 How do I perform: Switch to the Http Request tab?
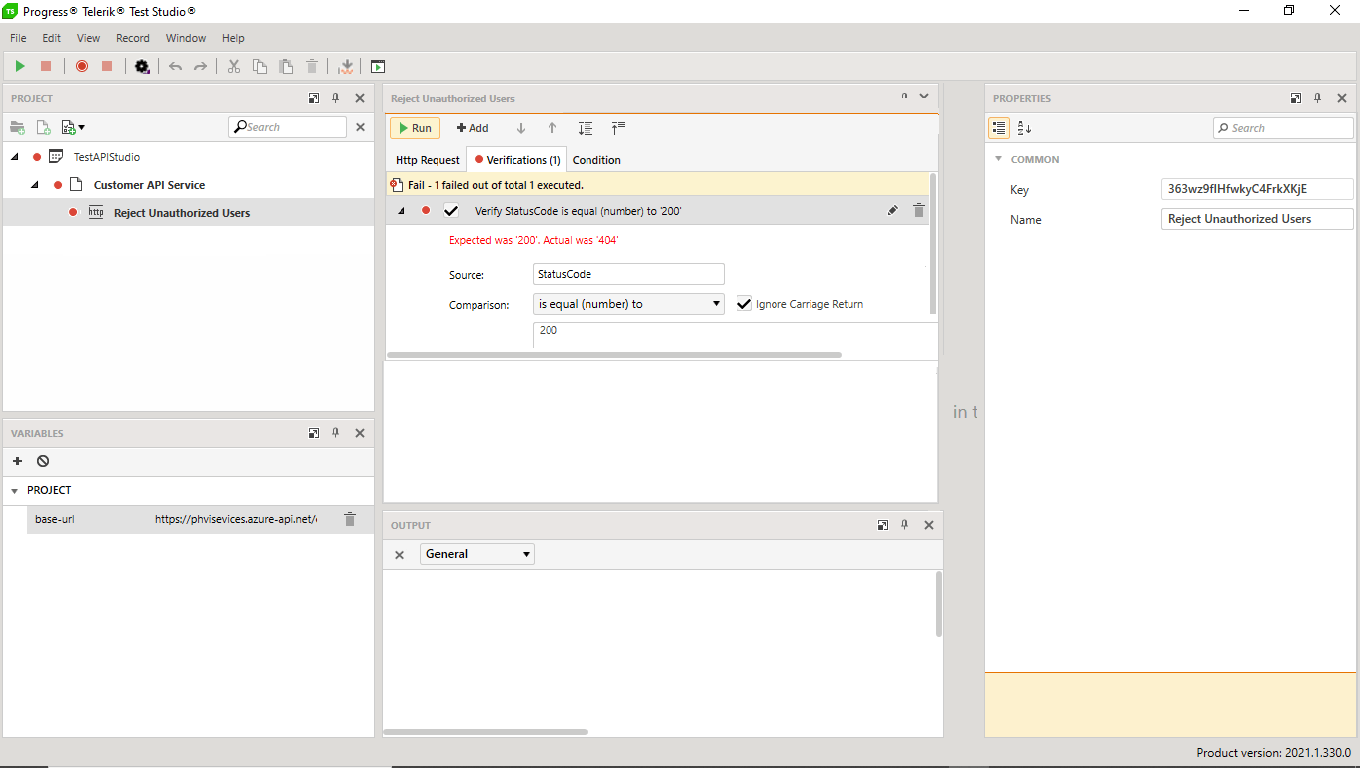click(x=428, y=160)
